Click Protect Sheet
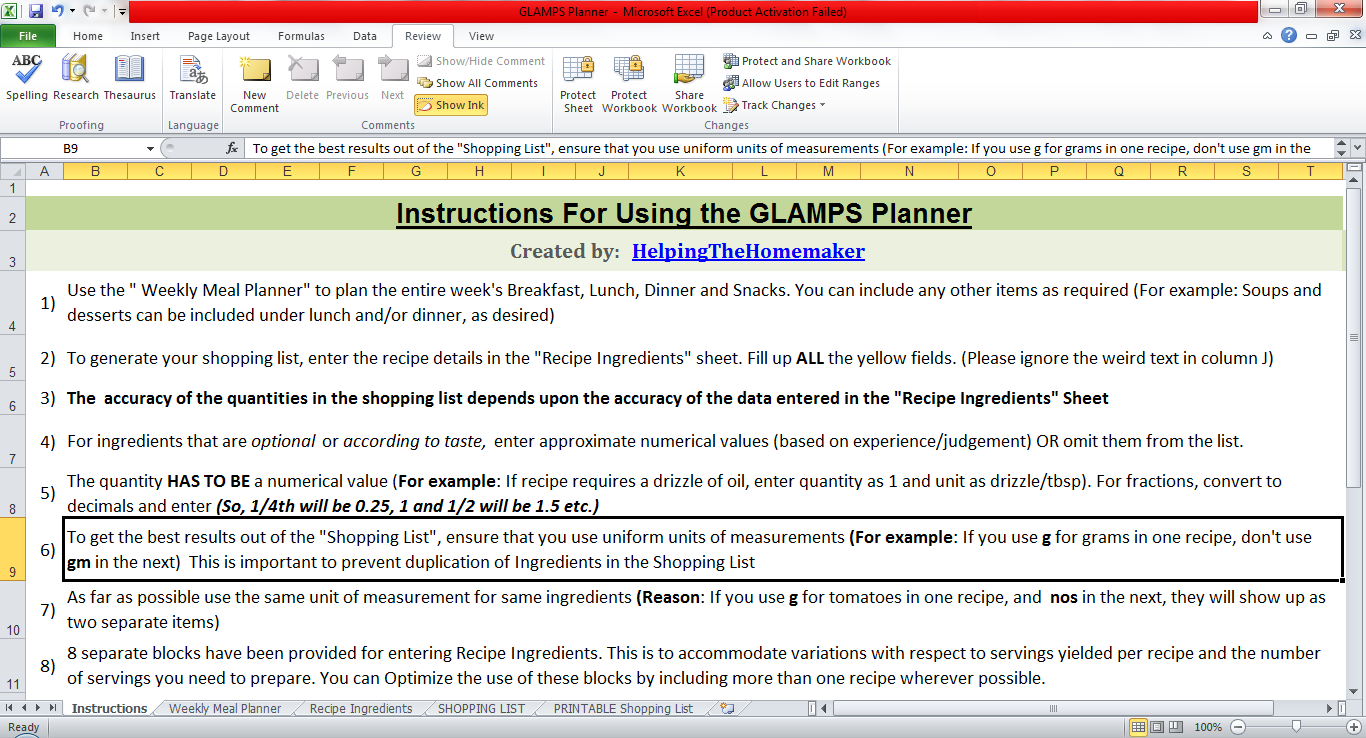Viewport: 1366px width, 738px height. tap(578, 84)
